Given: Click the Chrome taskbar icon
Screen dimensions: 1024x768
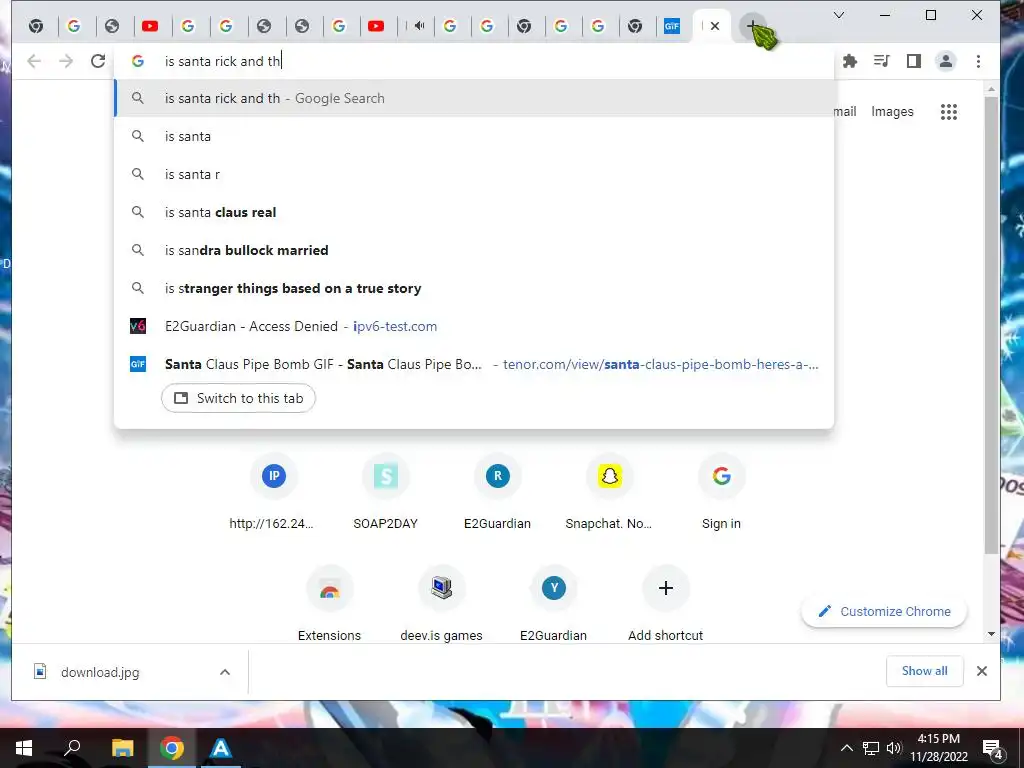Looking at the screenshot, I should tap(172, 748).
